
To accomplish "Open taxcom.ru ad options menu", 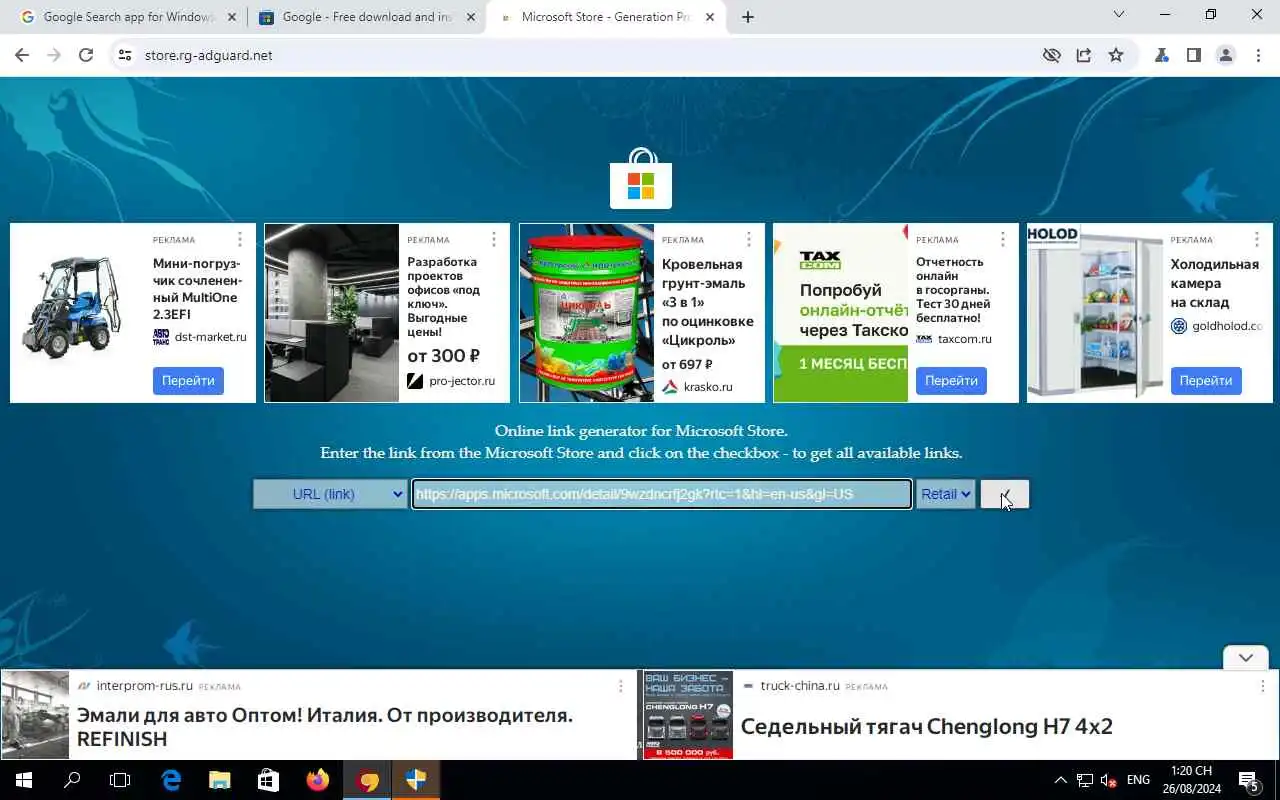I will point(1003,240).
